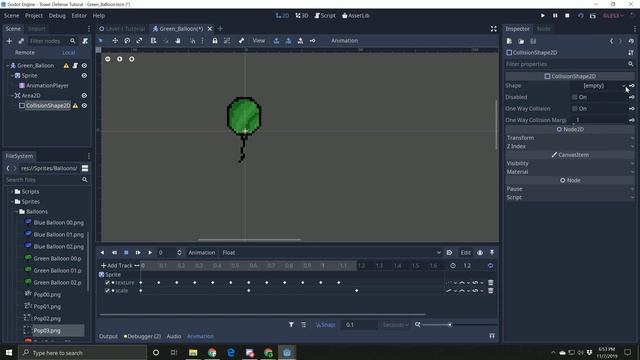Click the bone options icon in toolbar
Image resolution: width=640 pixels, height=360 pixels.
click(241, 40)
